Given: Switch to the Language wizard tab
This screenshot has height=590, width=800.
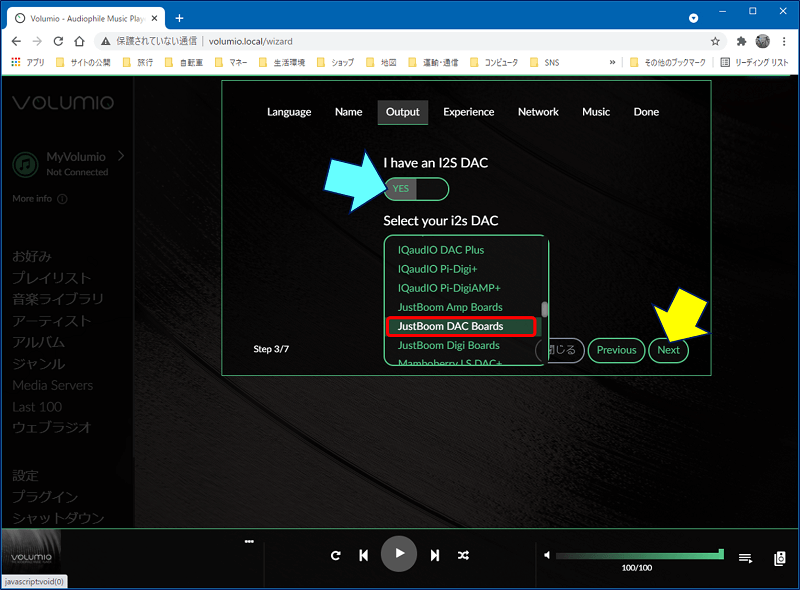Looking at the screenshot, I should point(289,112).
